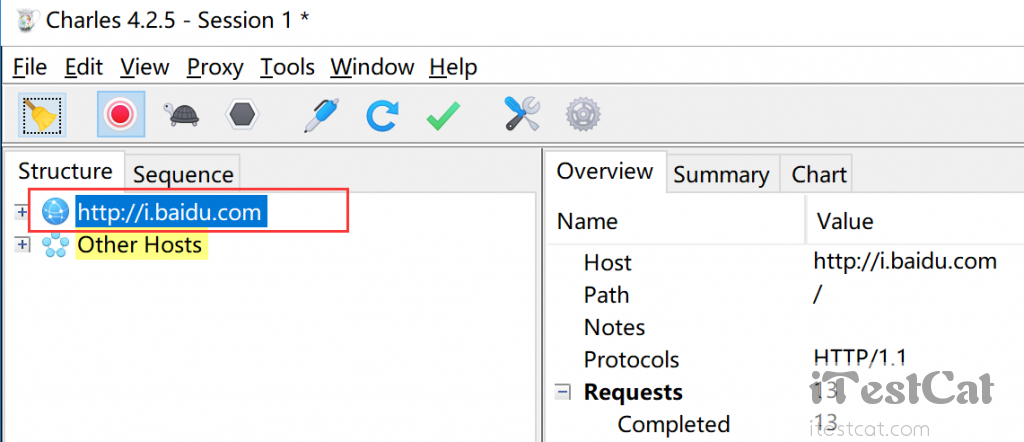Viewport: 1024px width, 442px height.
Task: Click the Value column header
Action: click(916, 221)
